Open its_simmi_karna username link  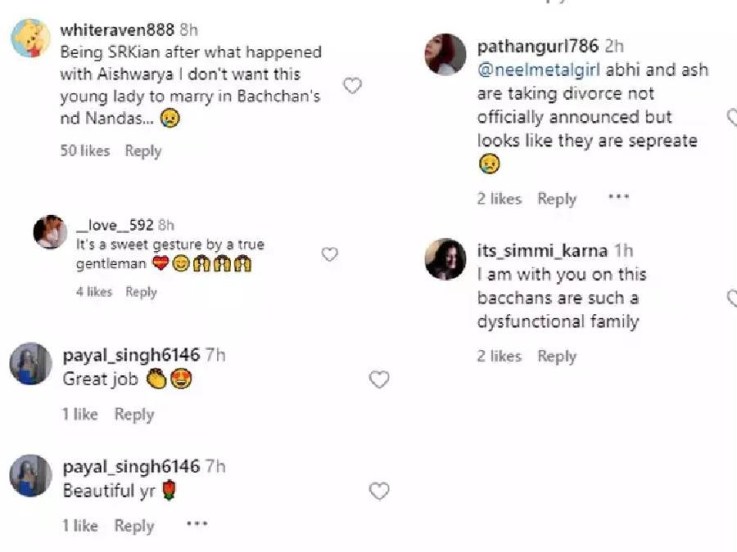coord(542,251)
